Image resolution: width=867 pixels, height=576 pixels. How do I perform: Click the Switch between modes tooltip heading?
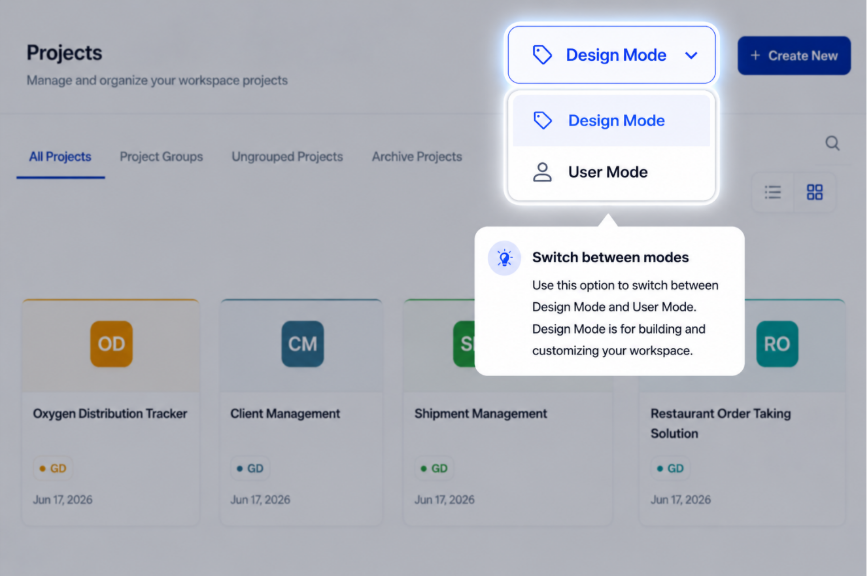pyautogui.click(x=610, y=258)
